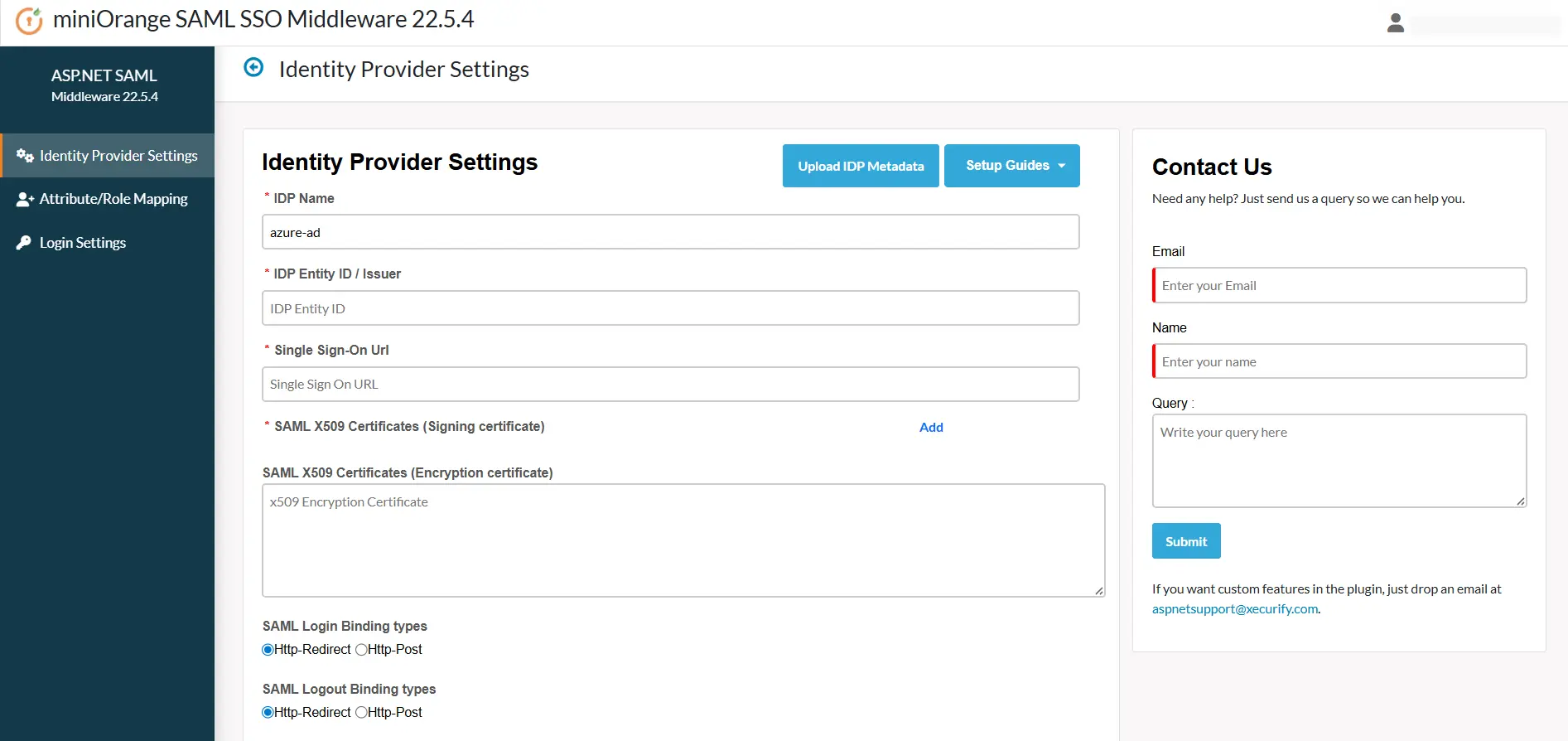Click the back arrow circle icon
The width and height of the screenshot is (1568, 741).
(x=253, y=68)
